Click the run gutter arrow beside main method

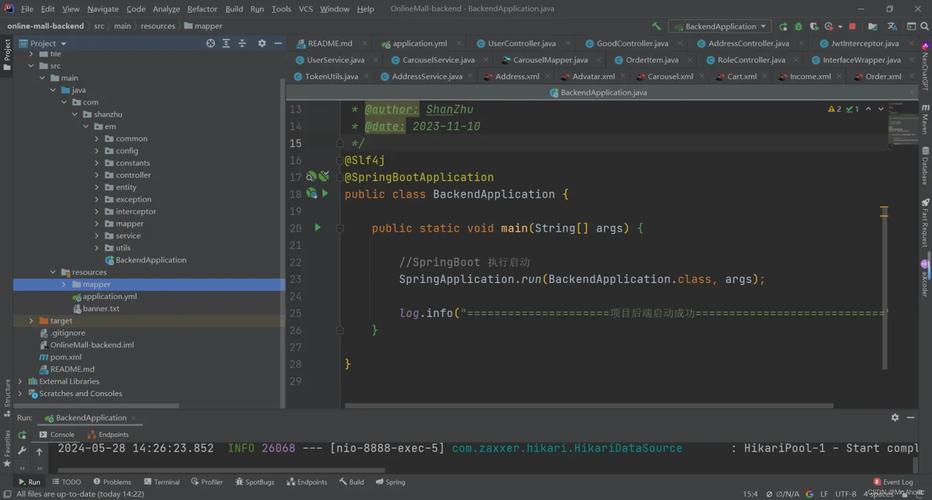pos(317,227)
